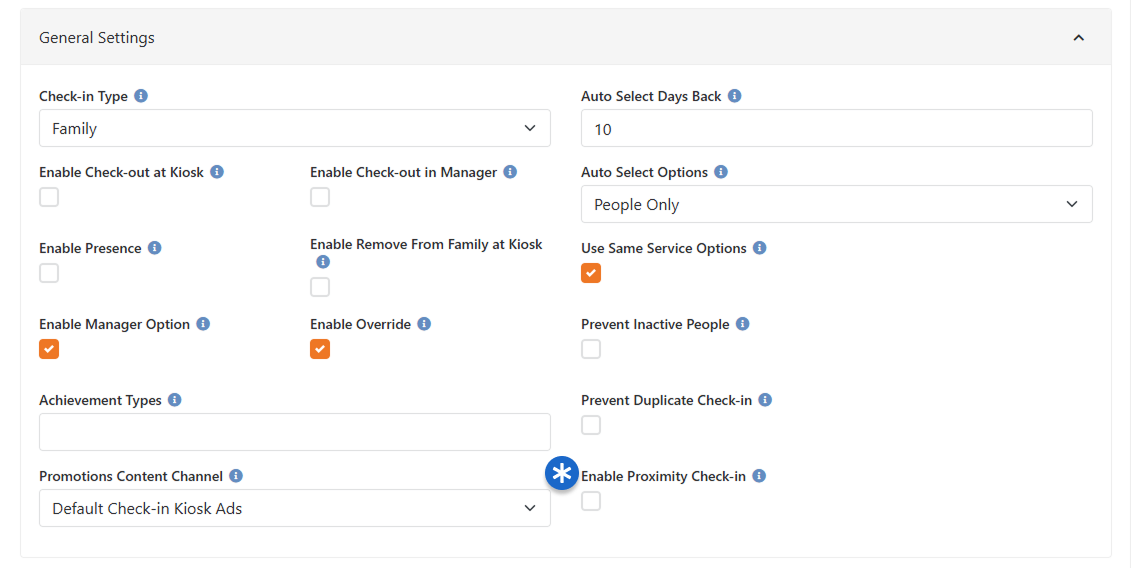This screenshot has width=1131, height=568.
Task: Show info for Enable Check-out in Manager
Action: pos(510,172)
